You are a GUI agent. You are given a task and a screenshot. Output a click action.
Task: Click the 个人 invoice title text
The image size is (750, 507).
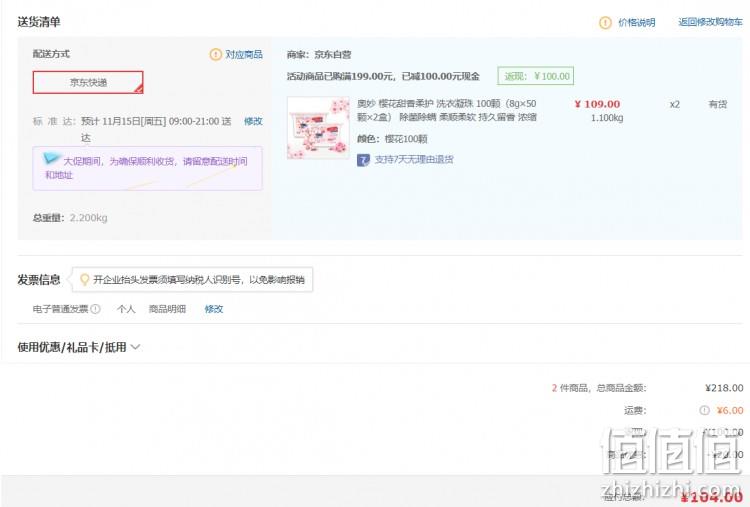tap(126, 309)
